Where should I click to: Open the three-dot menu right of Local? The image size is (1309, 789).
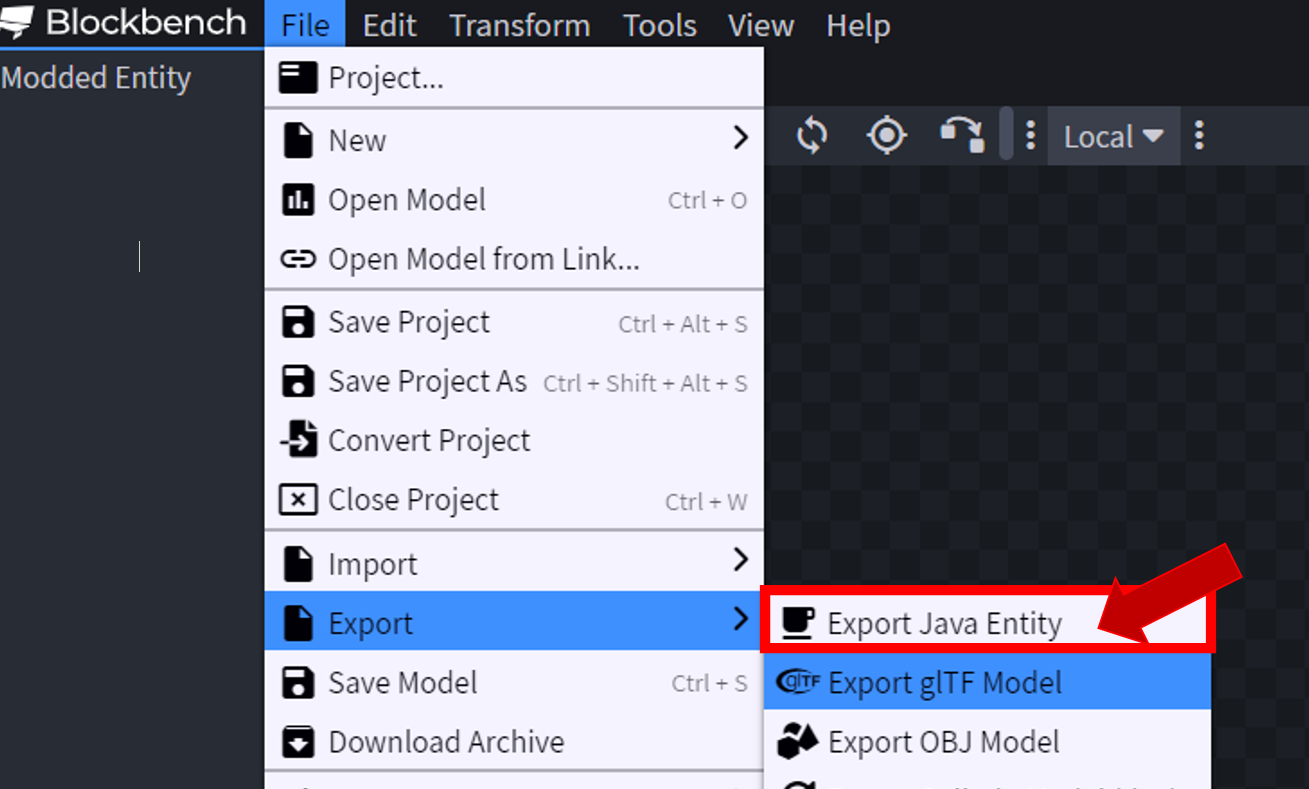point(1200,136)
